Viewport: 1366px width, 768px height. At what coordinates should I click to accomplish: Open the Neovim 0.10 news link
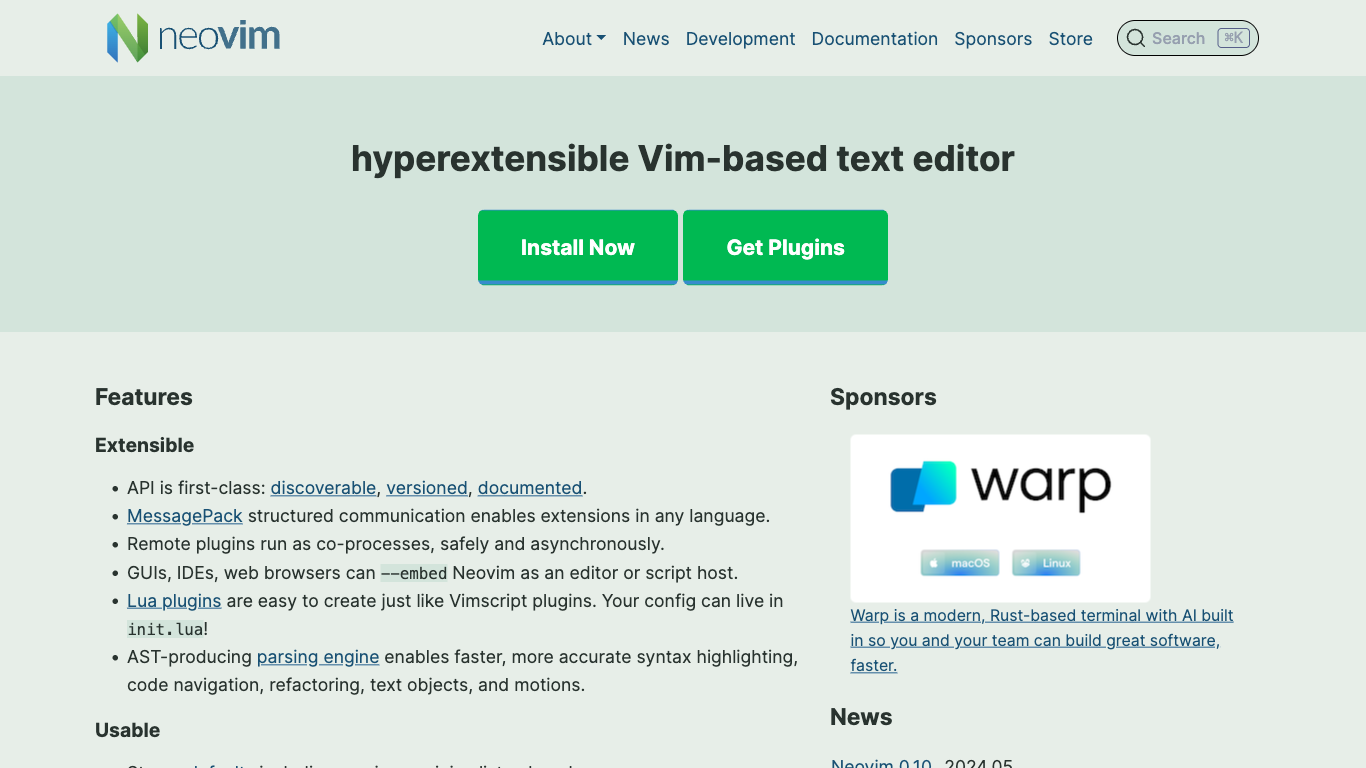point(881,762)
